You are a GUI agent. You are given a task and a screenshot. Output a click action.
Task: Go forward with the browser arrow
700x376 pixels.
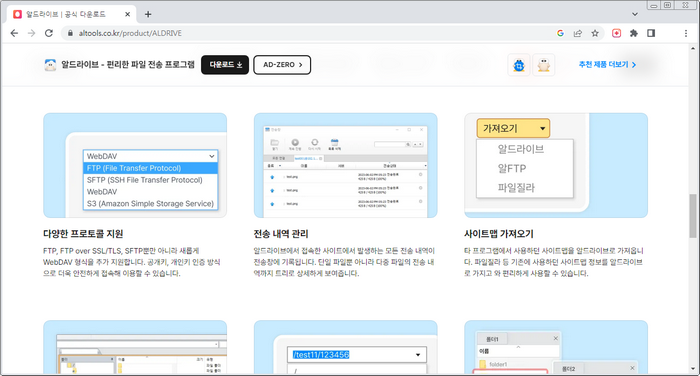coord(31,33)
